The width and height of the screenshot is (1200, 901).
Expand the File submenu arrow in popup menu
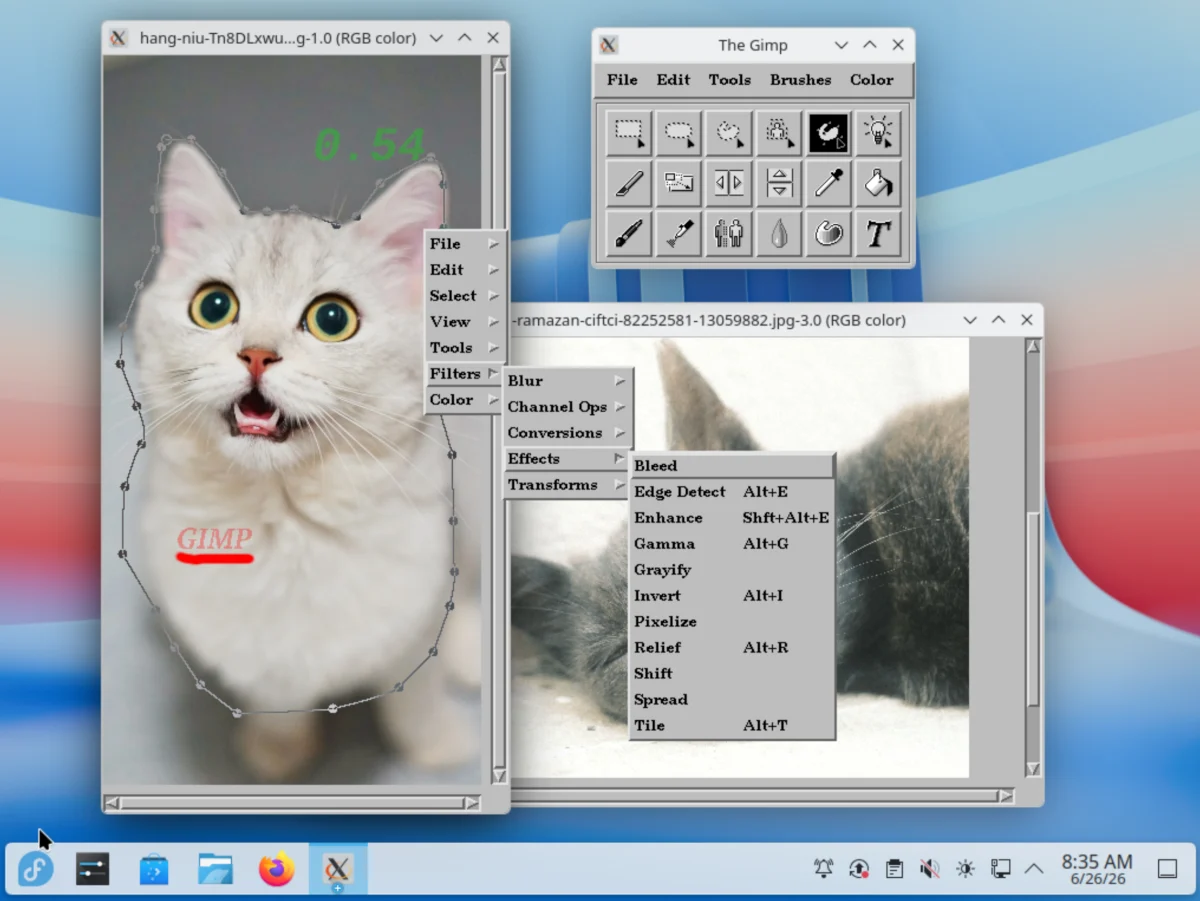coord(493,243)
